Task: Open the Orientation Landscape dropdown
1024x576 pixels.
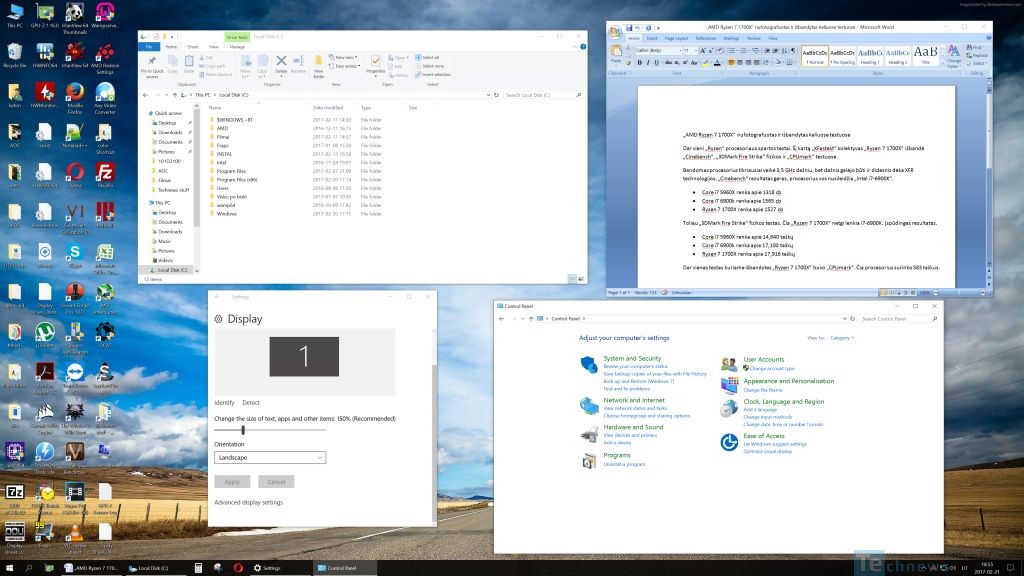Action: pos(270,458)
